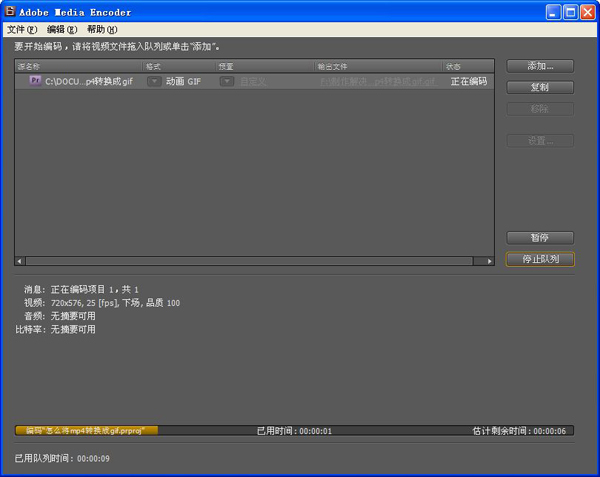Image resolution: width=600 pixels, height=477 pixels.
Task: Click the 正在编码 status text
Action: [x=469, y=81]
